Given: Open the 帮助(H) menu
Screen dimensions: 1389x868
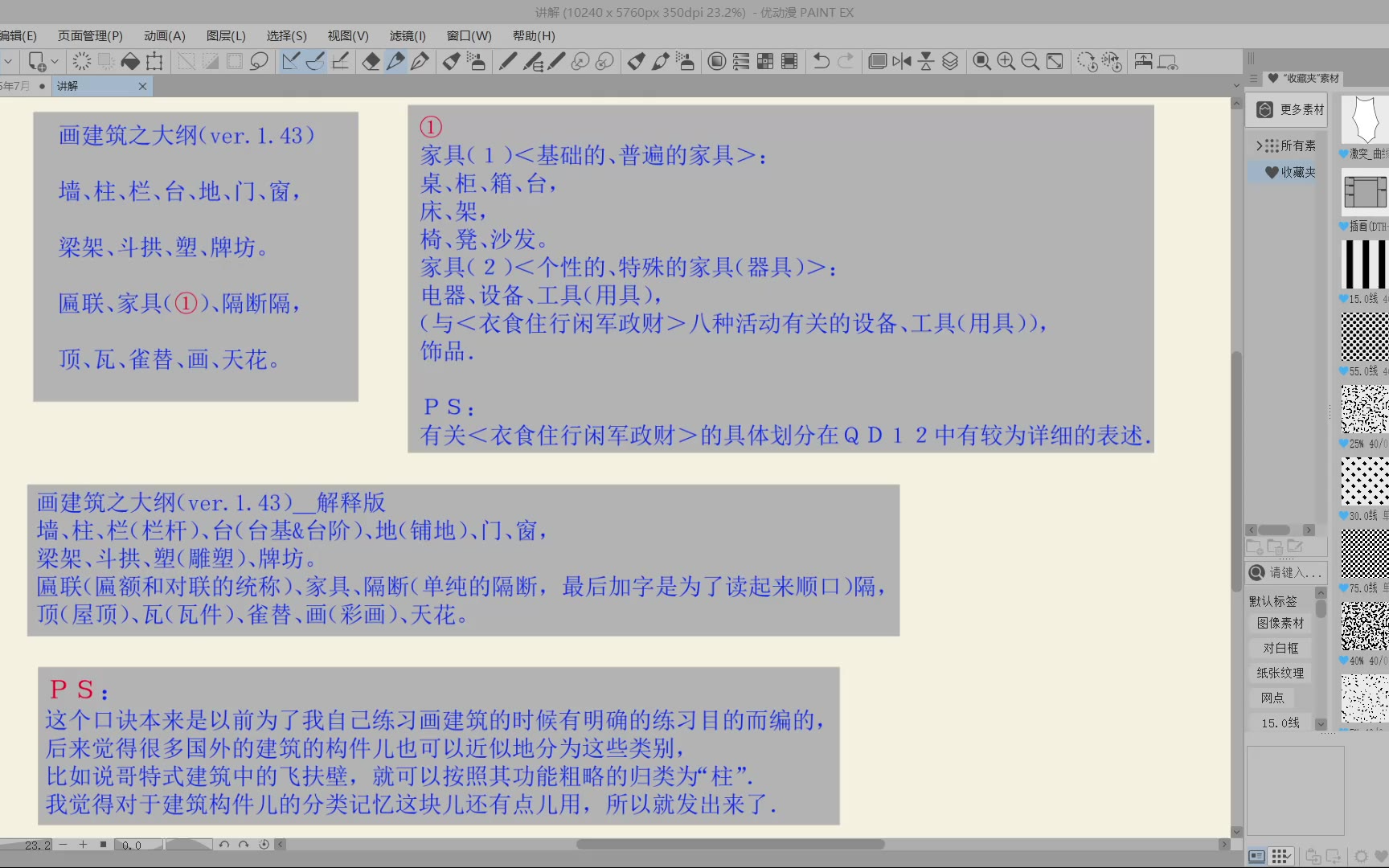Looking at the screenshot, I should click(534, 36).
